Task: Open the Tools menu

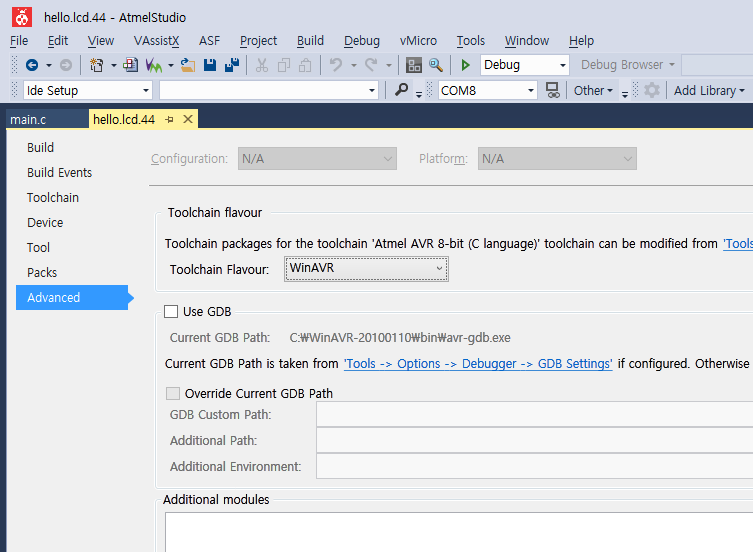Action: click(x=471, y=41)
